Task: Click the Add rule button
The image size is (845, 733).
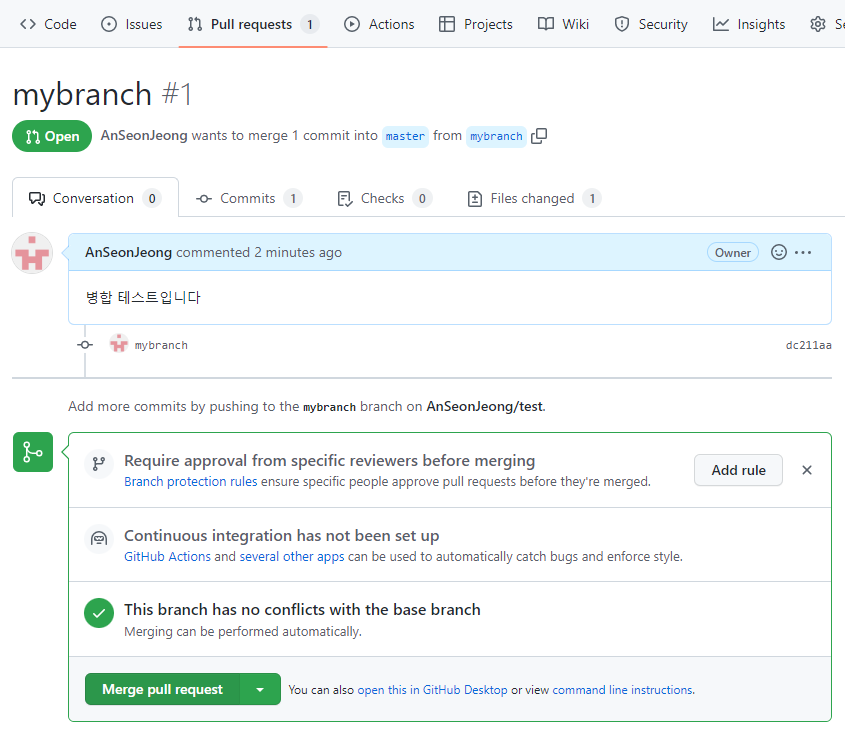Action: tap(738, 470)
